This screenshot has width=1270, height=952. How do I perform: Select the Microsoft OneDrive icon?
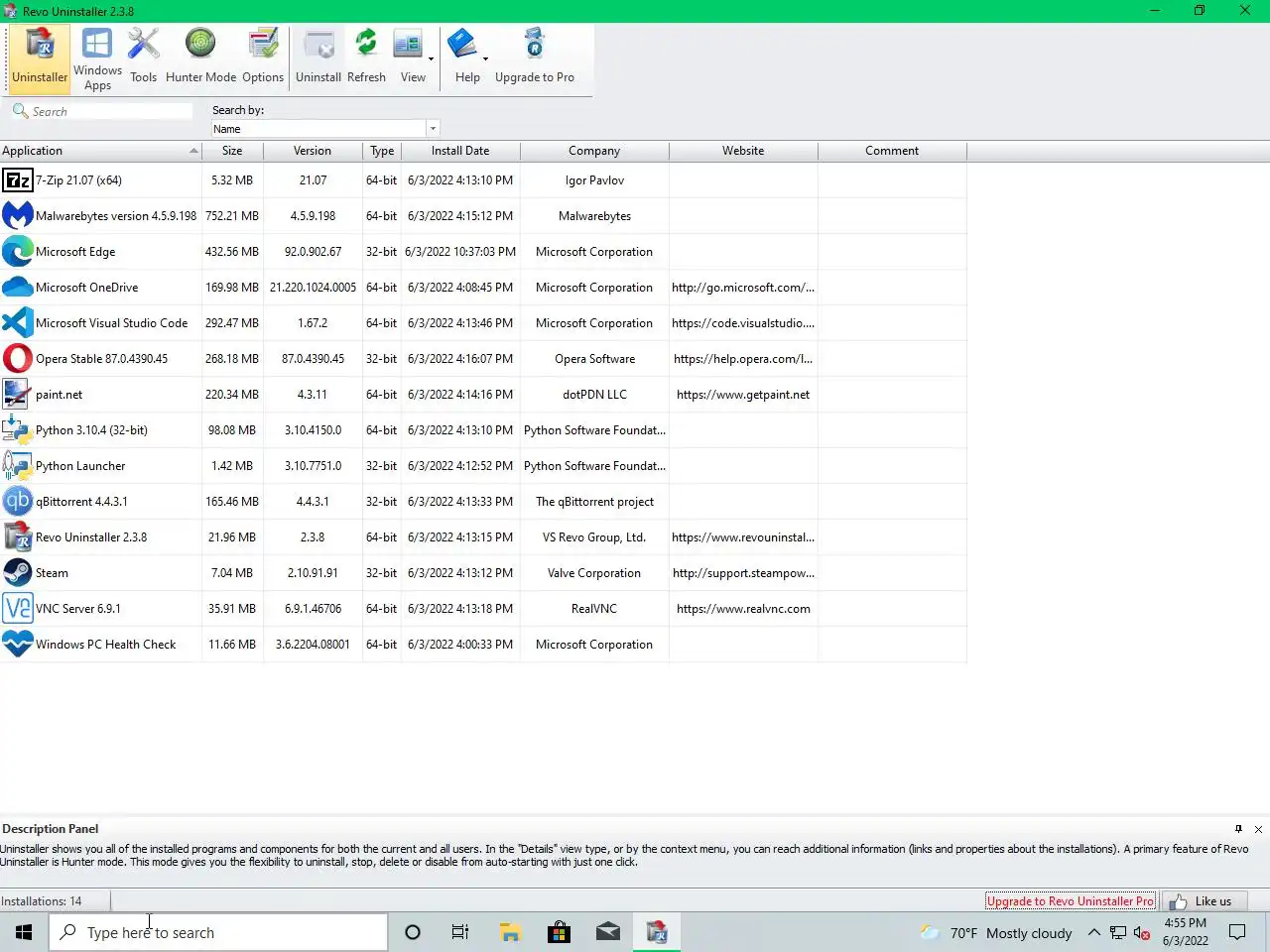(x=17, y=288)
